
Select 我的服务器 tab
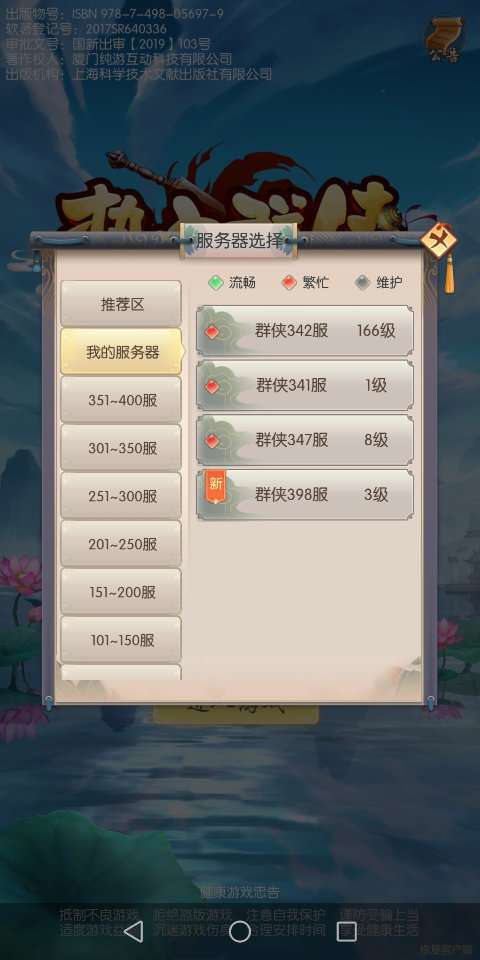pyautogui.click(x=122, y=352)
